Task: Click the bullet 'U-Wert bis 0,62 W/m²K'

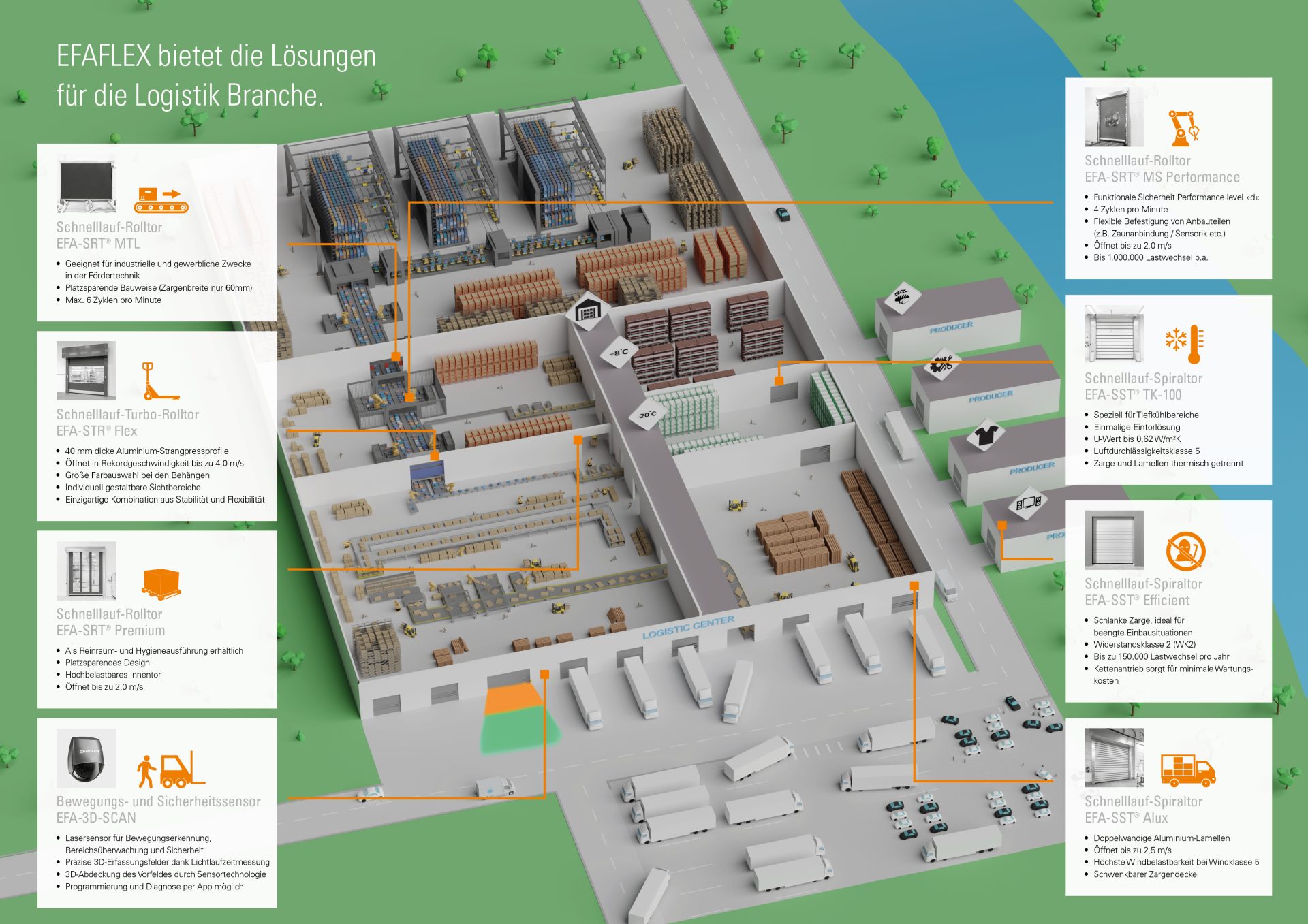Action: 1138,439
